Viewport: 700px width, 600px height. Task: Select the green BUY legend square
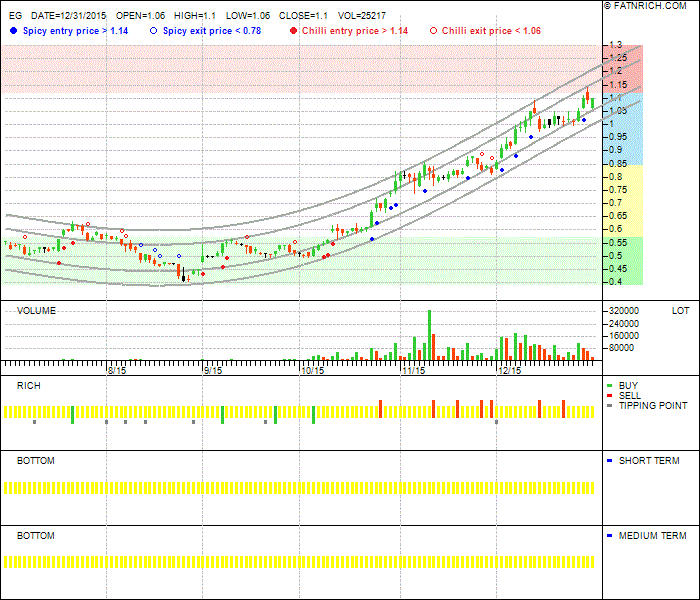click(609, 386)
